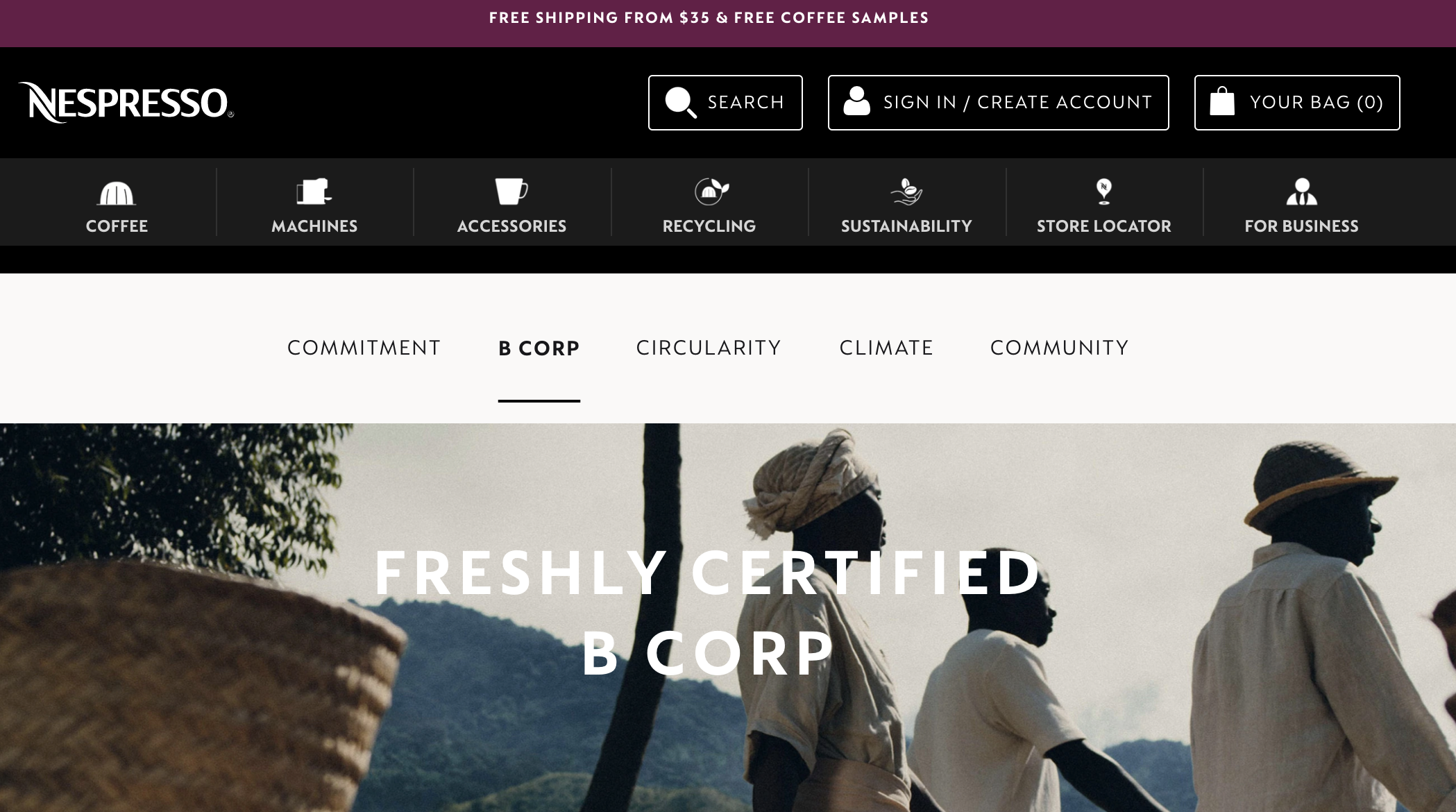Click the Freshly Certified B Corp hero image
Viewport: 1456px width, 812px height.
click(x=728, y=618)
